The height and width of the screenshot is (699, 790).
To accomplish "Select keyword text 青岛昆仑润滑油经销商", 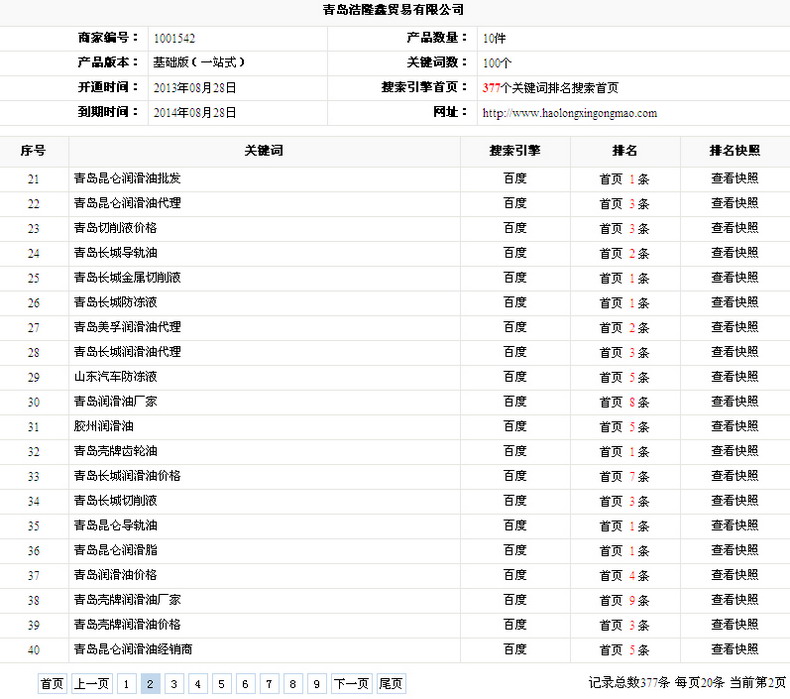I will pos(133,649).
